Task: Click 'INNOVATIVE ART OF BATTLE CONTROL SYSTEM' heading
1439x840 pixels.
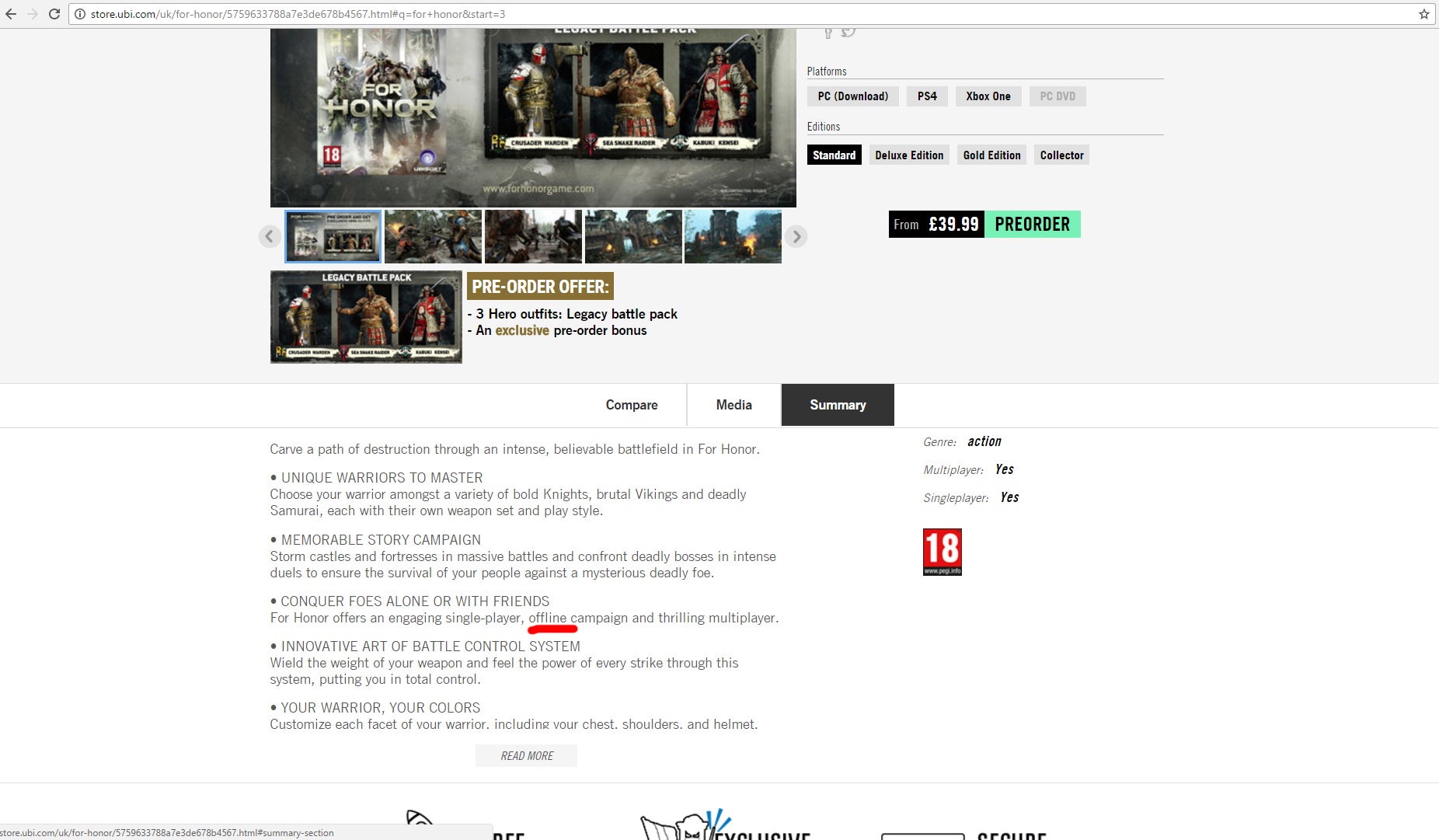Action: (430, 647)
